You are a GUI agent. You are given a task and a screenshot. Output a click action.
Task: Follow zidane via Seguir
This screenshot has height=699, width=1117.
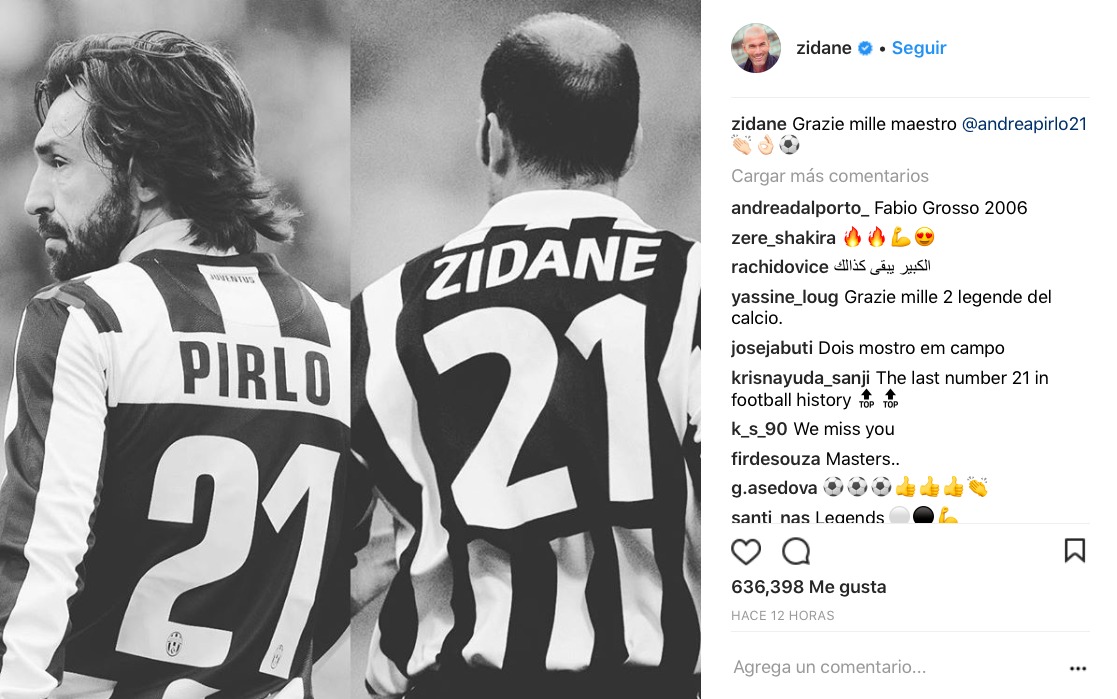(919, 48)
